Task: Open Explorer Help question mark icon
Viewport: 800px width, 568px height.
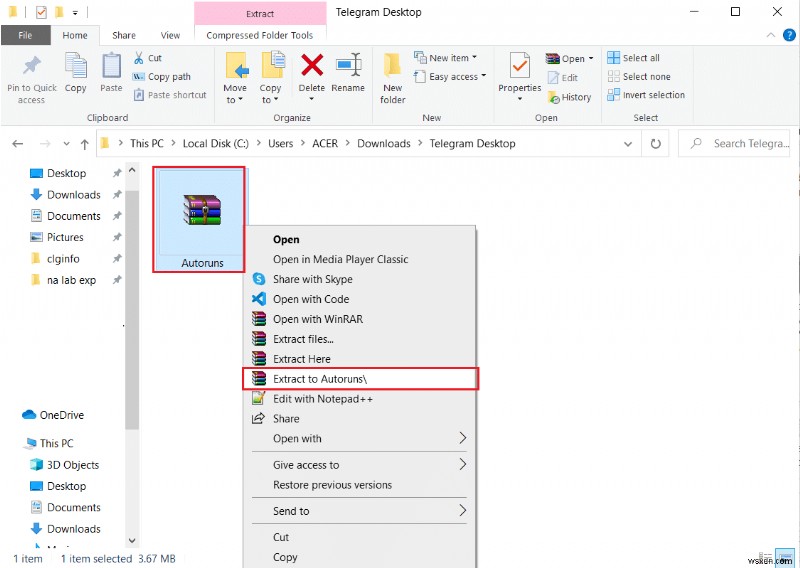Action: pyautogui.click(x=789, y=35)
